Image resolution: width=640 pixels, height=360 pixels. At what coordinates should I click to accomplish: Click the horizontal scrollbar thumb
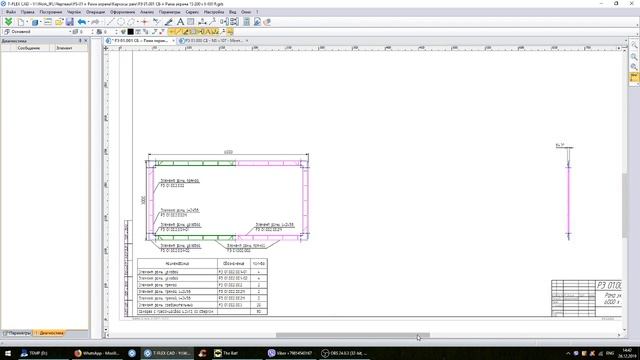click(x=353, y=336)
